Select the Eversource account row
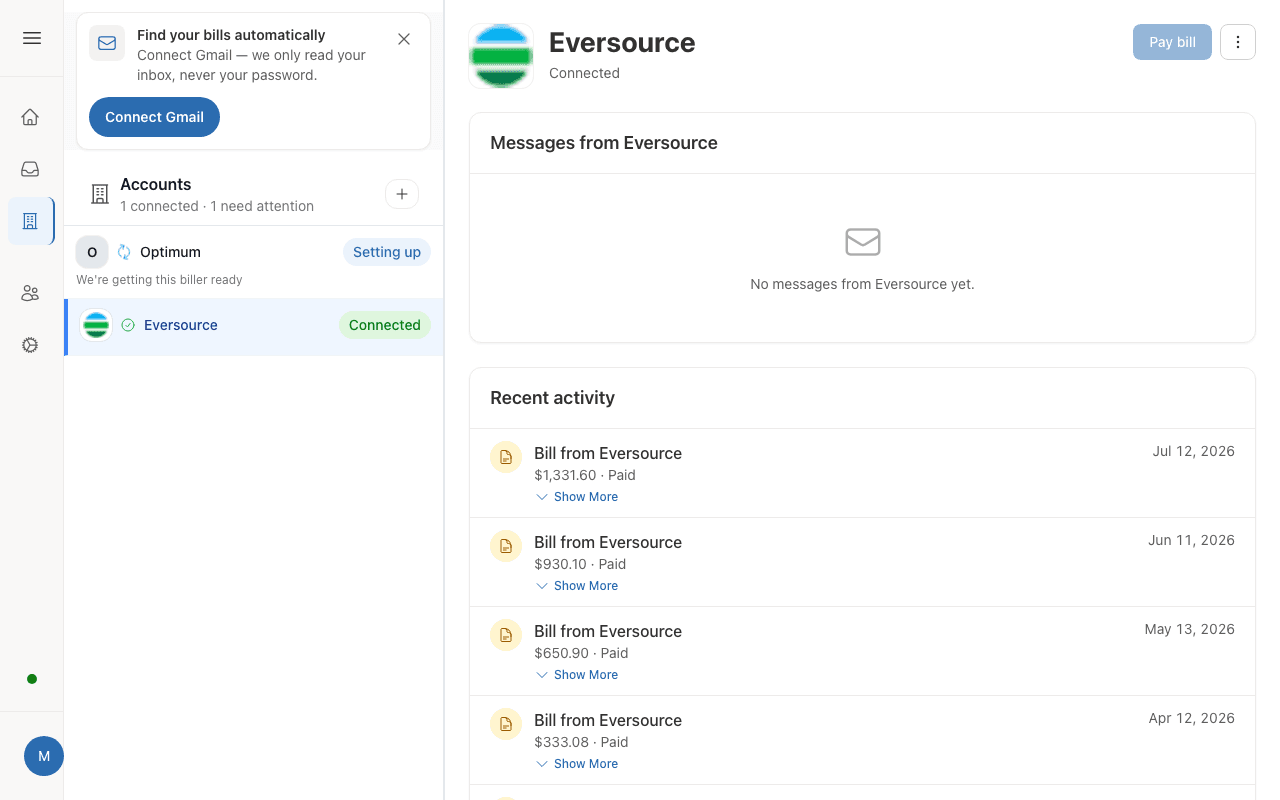 (x=254, y=326)
